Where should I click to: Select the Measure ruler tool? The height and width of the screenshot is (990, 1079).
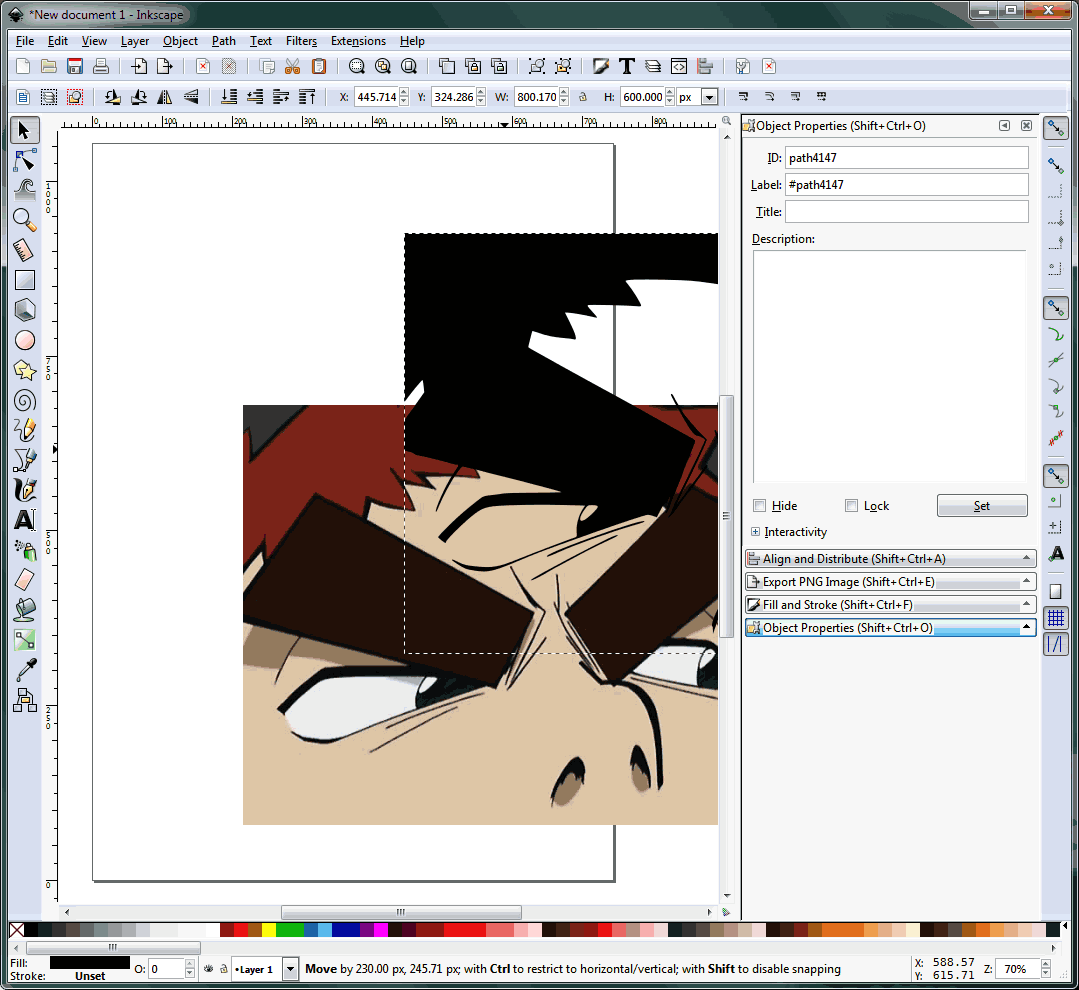(24, 250)
